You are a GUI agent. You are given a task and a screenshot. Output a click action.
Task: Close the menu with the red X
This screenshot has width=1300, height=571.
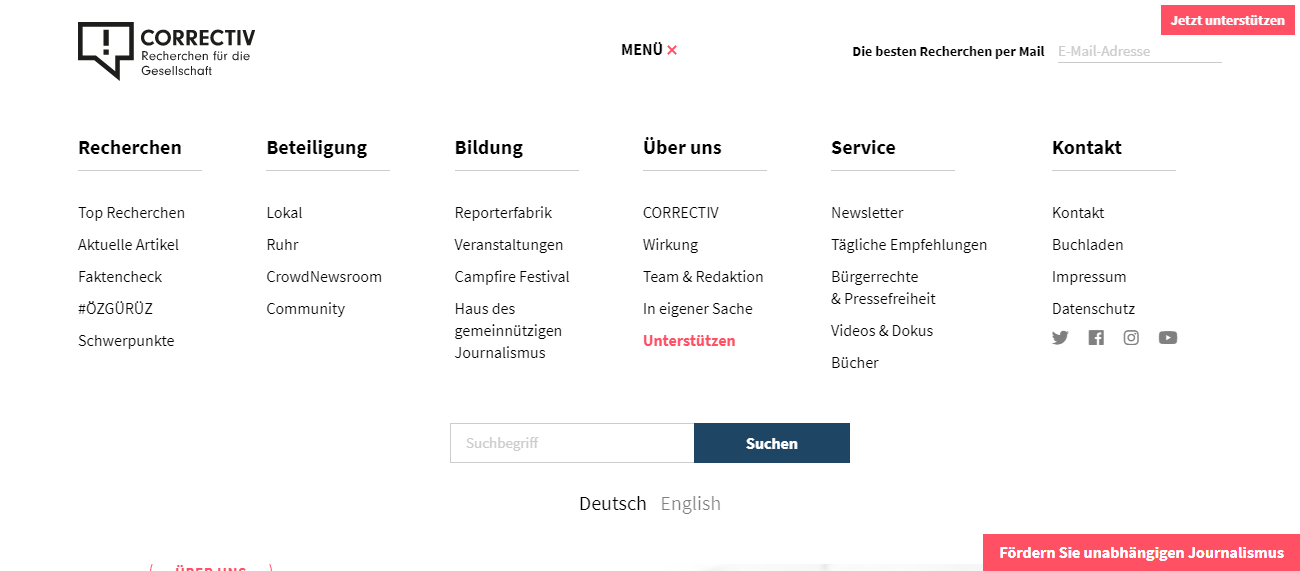click(x=672, y=50)
